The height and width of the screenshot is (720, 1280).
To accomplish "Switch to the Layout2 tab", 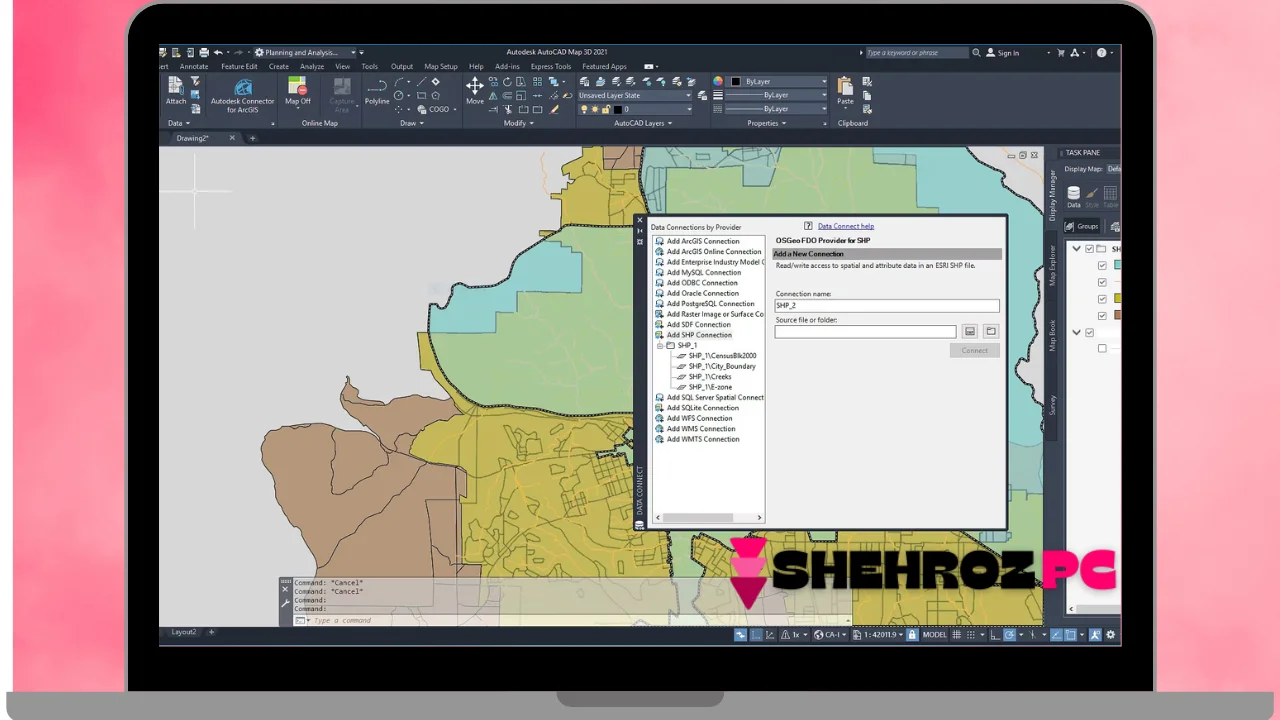I will (184, 632).
